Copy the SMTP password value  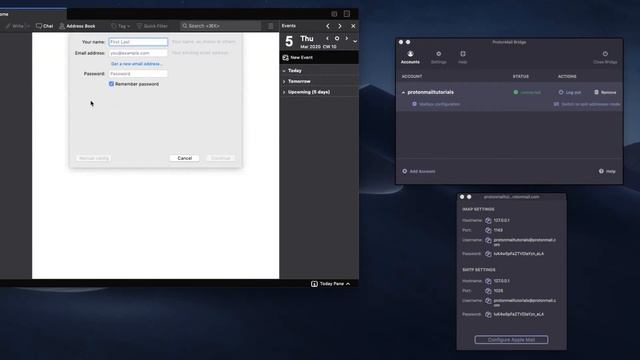click(x=488, y=314)
